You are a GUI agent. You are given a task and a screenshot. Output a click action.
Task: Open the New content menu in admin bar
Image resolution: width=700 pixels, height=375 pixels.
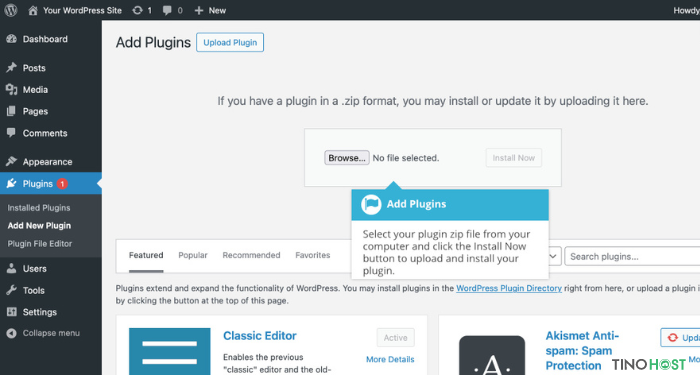point(210,10)
